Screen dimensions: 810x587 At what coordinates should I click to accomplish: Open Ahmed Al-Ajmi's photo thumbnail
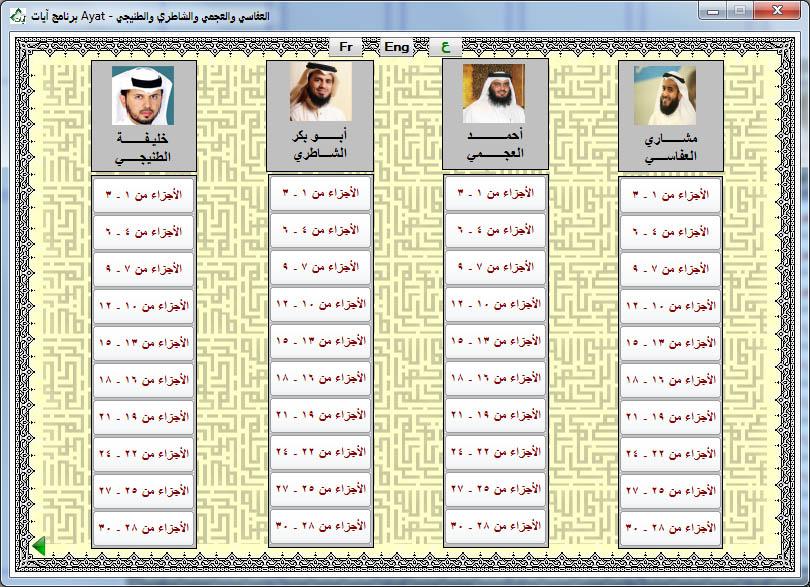[494, 94]
